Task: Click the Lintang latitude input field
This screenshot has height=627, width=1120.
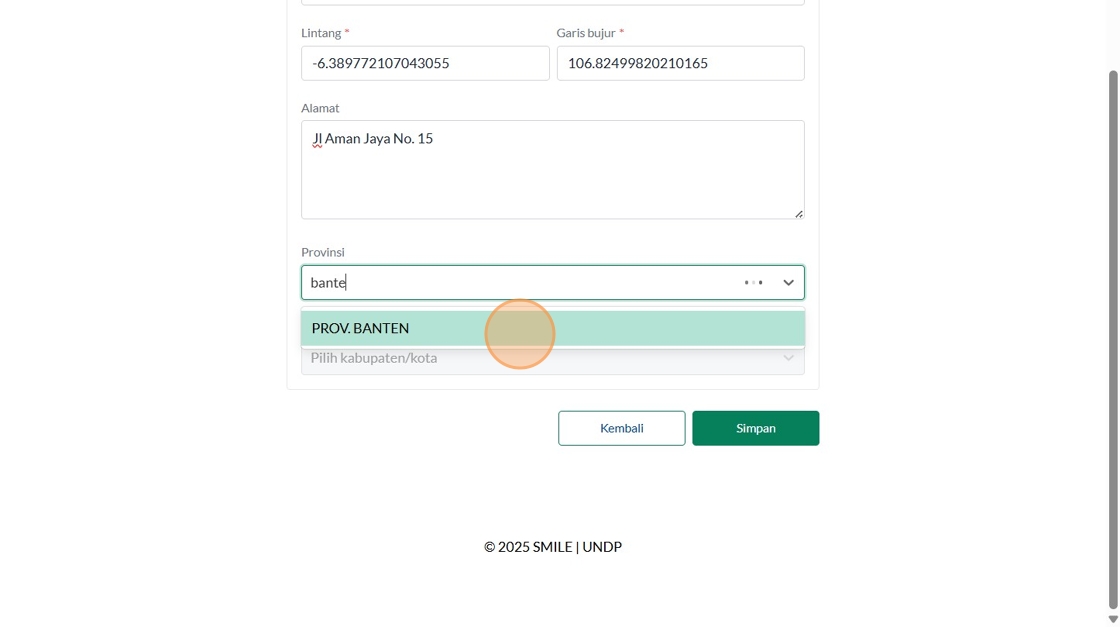Action: (425, 63)
